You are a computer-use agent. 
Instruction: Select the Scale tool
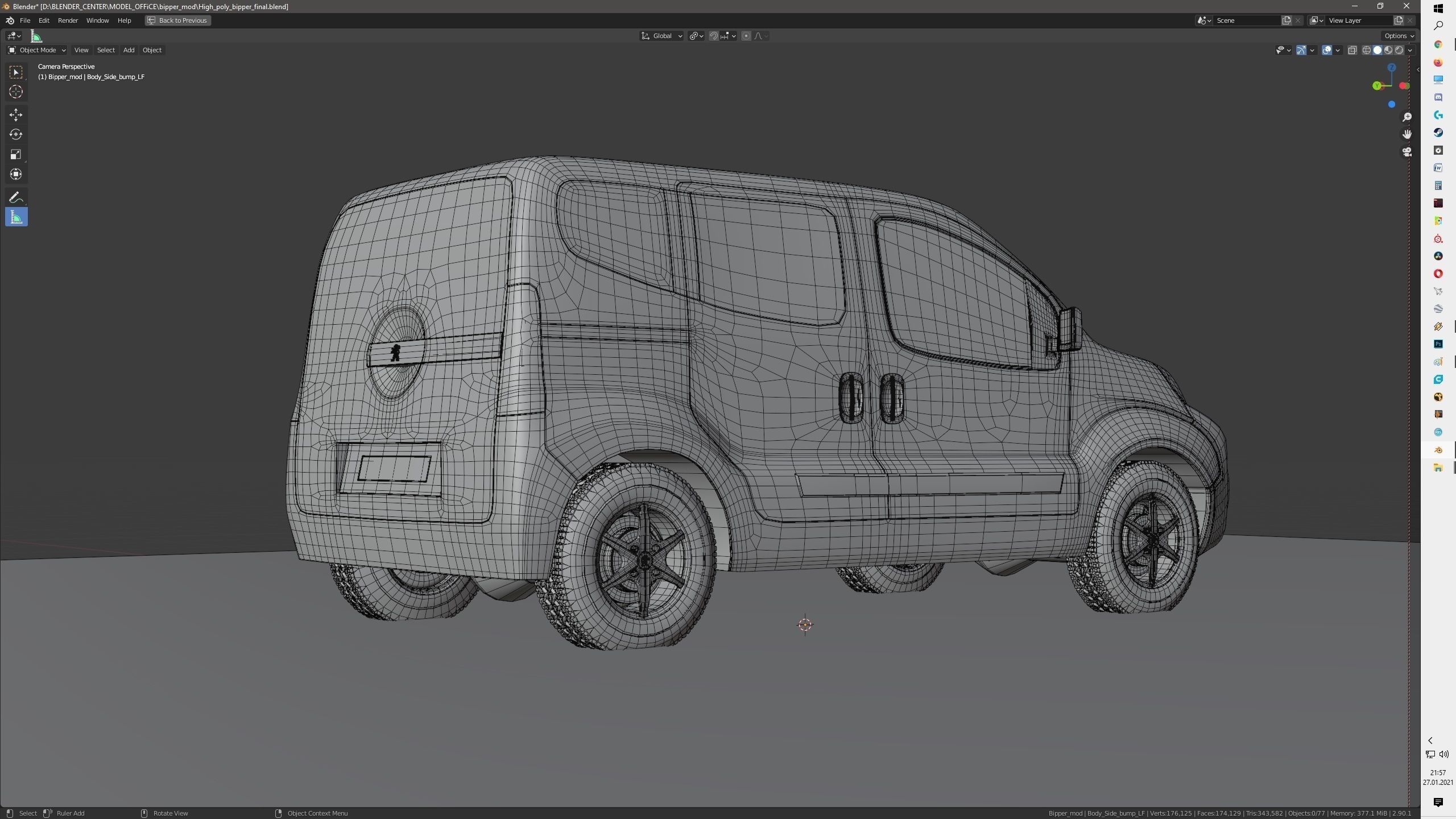point(16,154)
